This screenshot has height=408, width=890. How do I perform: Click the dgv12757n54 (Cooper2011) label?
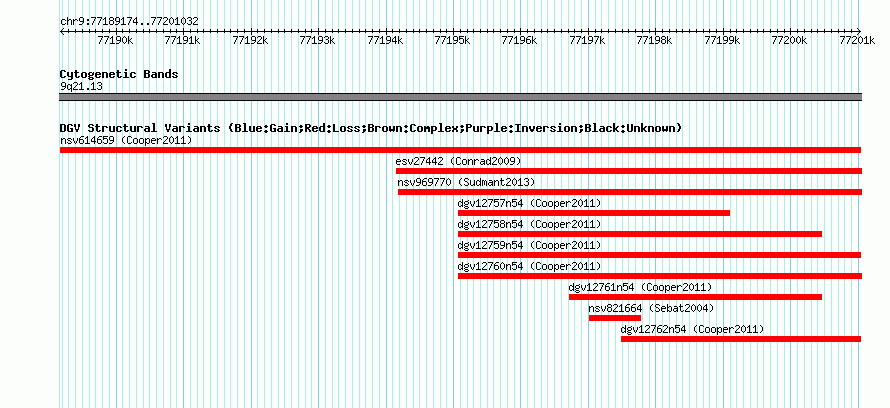529,203
